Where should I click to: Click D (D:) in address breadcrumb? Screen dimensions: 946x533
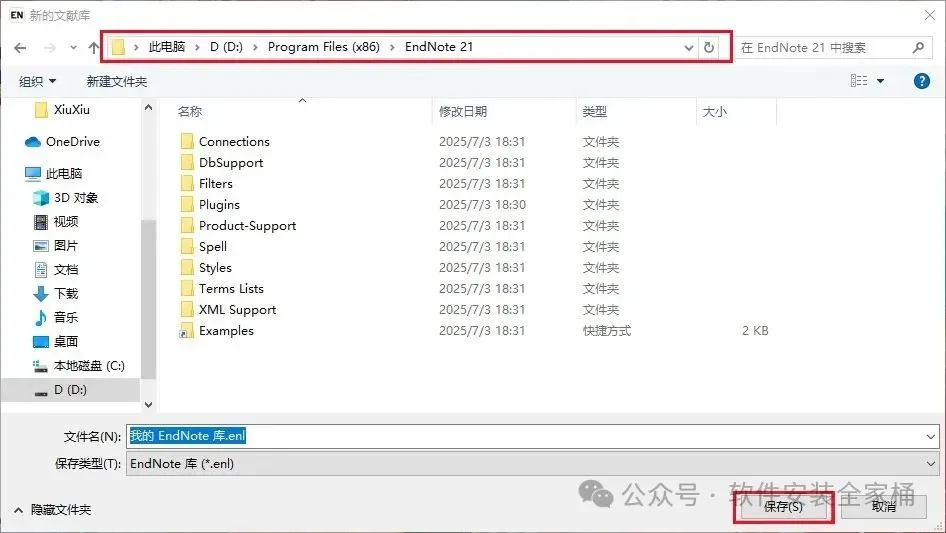(x=226, y=47)
